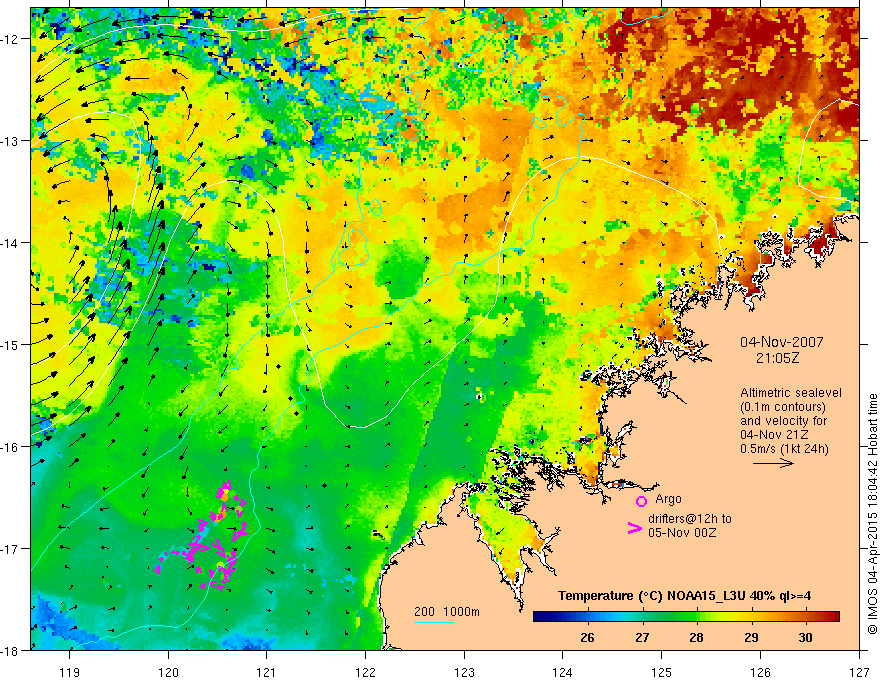The width and height of the screenshot is (880, 680).
Task: Click the longitude label 122
Action: 365,672
